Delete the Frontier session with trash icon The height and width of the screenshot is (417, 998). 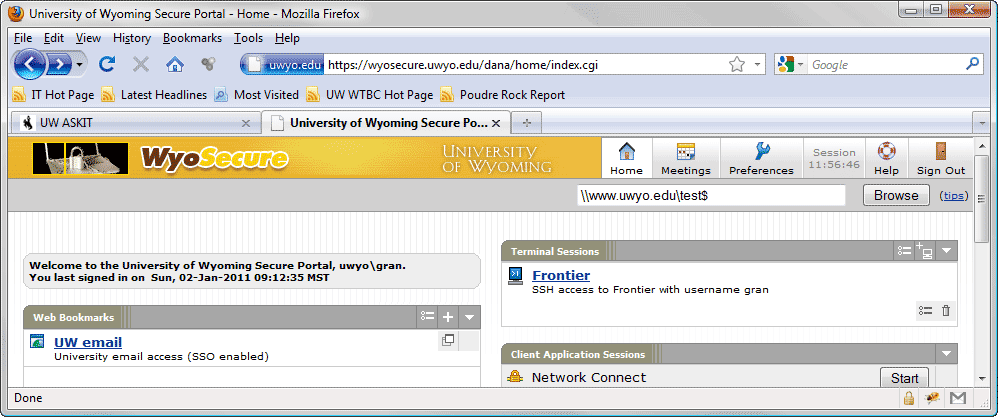[946, 311]
